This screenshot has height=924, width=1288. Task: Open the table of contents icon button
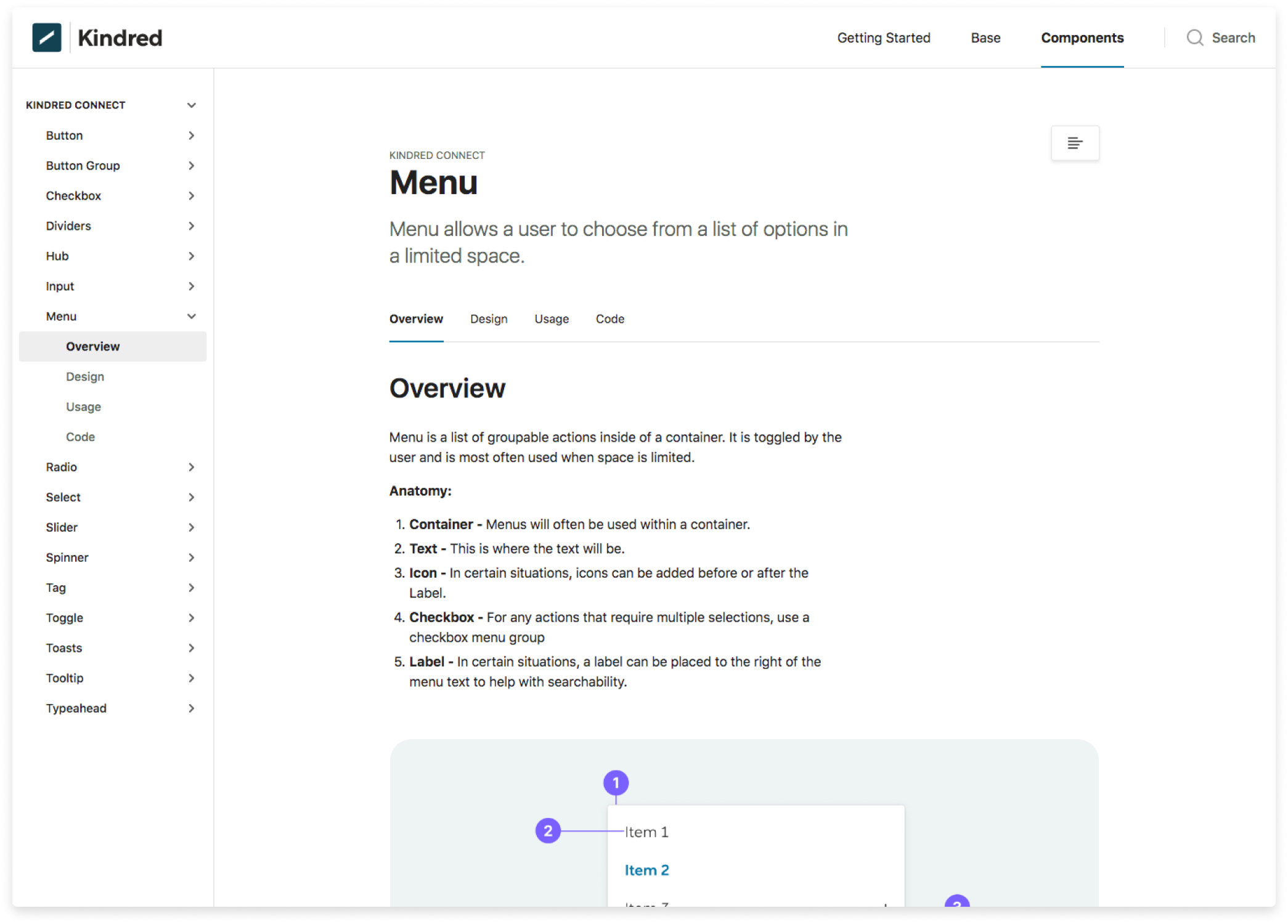(x=1074, y=143)
